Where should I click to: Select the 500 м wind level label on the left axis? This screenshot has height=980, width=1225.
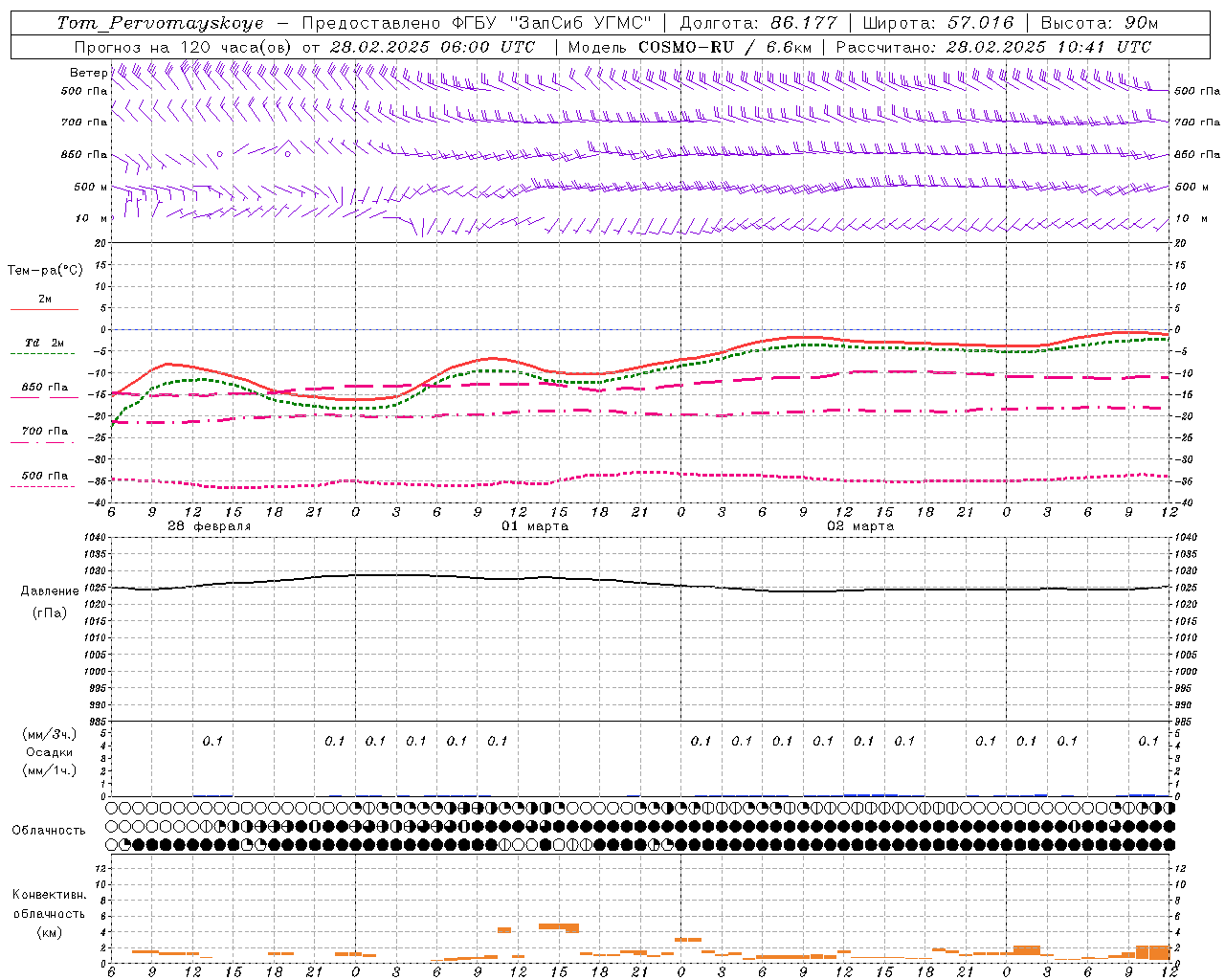pos(91,187)
